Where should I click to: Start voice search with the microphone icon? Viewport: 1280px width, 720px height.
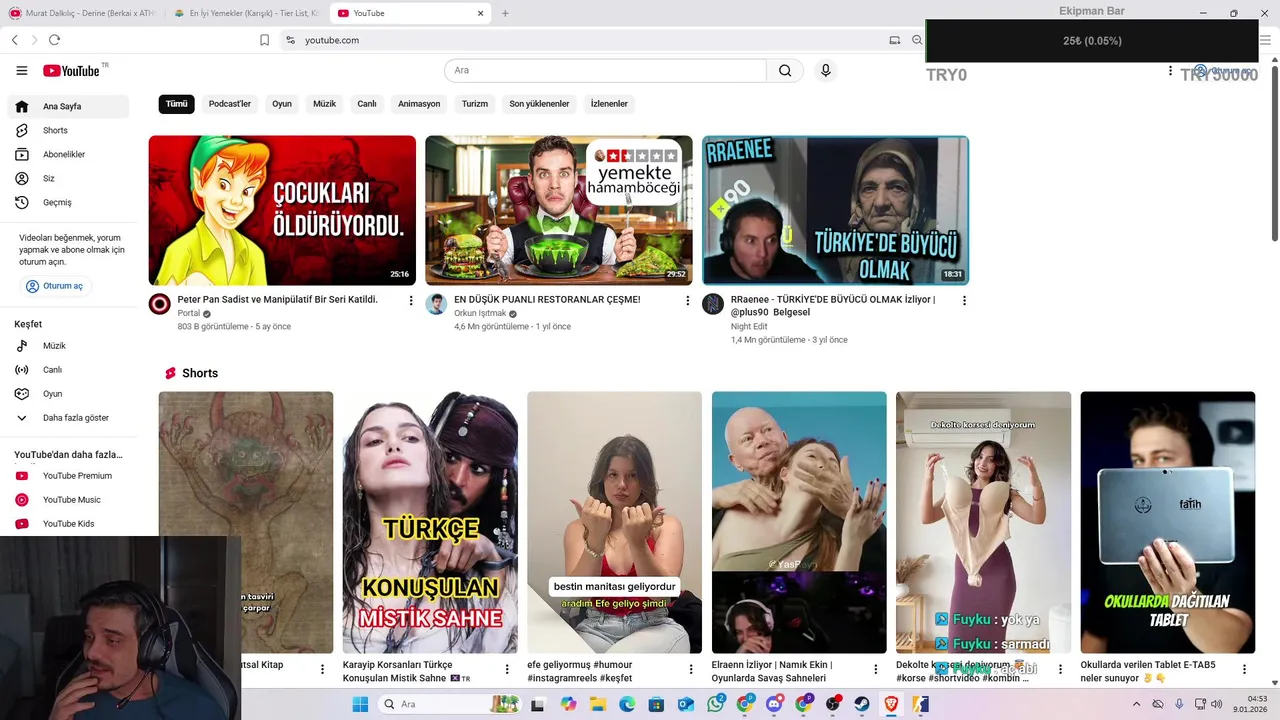pyautogui.click(x=825, y=70)
